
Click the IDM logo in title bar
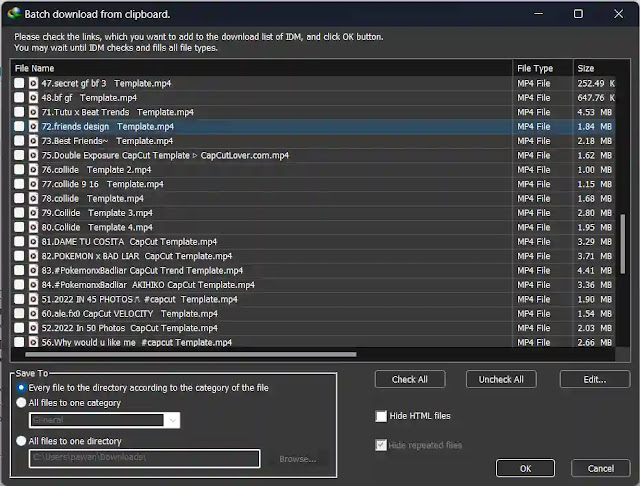14,13
